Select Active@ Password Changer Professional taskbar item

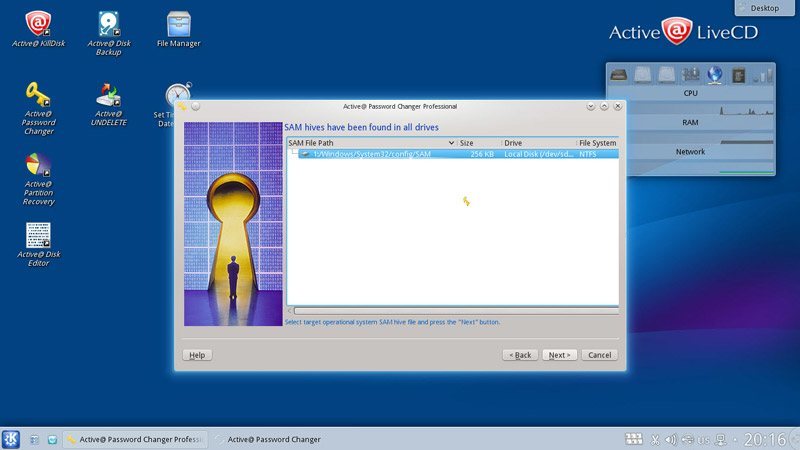point(134,439)
